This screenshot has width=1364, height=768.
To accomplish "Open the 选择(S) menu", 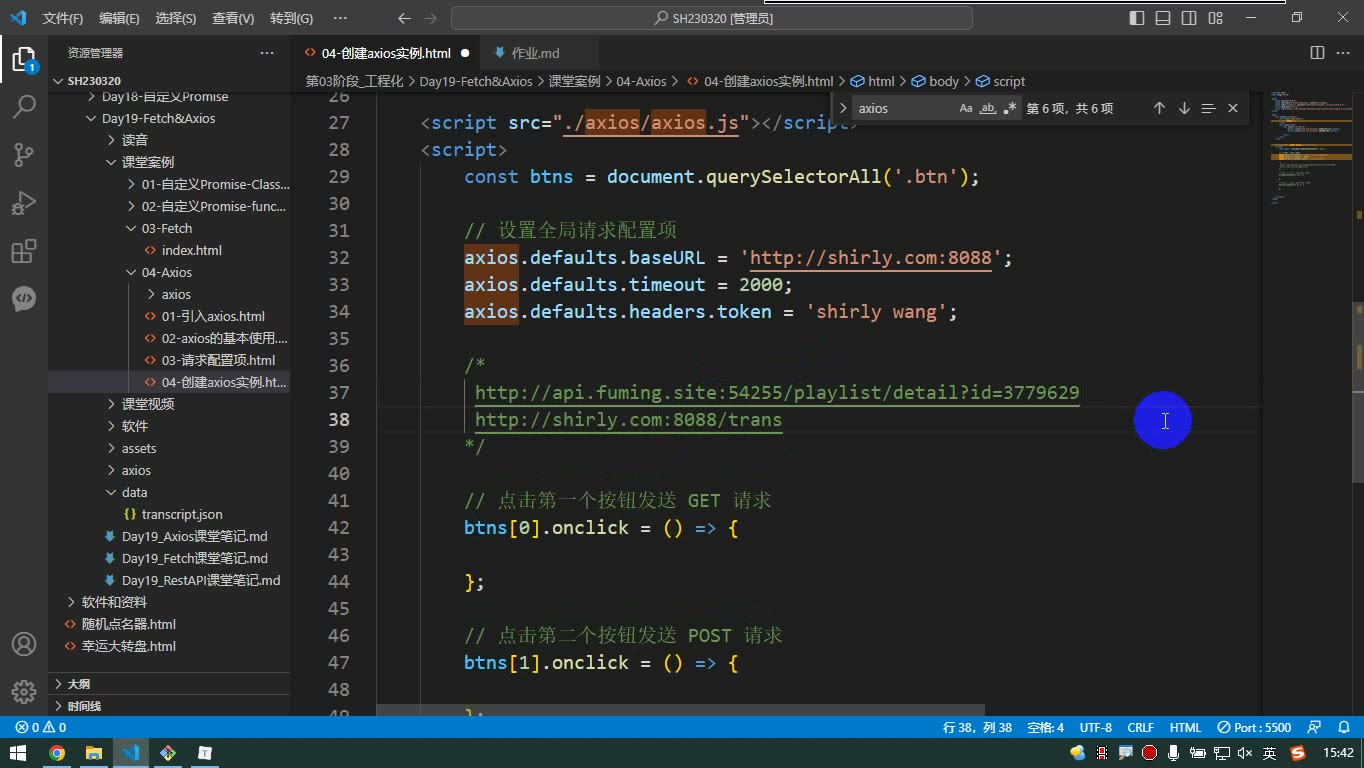I will pyautogui.click(x=176, y=18).
